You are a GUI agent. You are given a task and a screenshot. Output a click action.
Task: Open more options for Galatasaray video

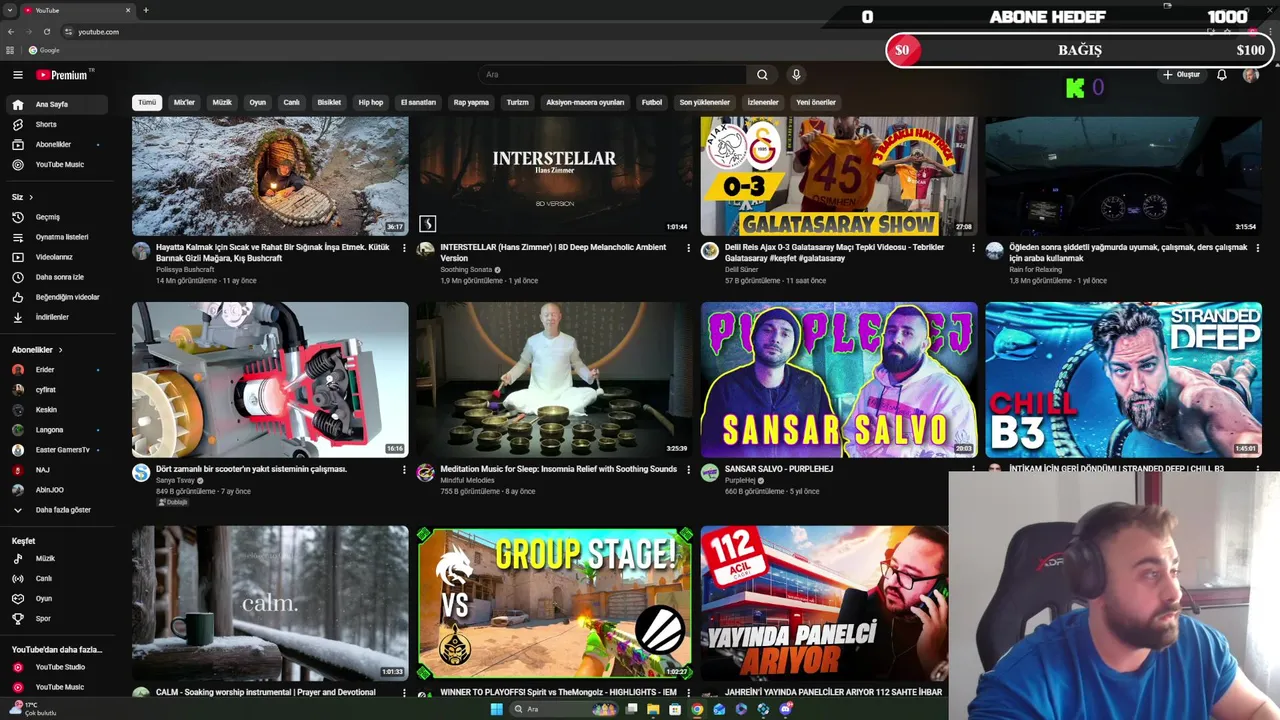(x=973, y=248)
